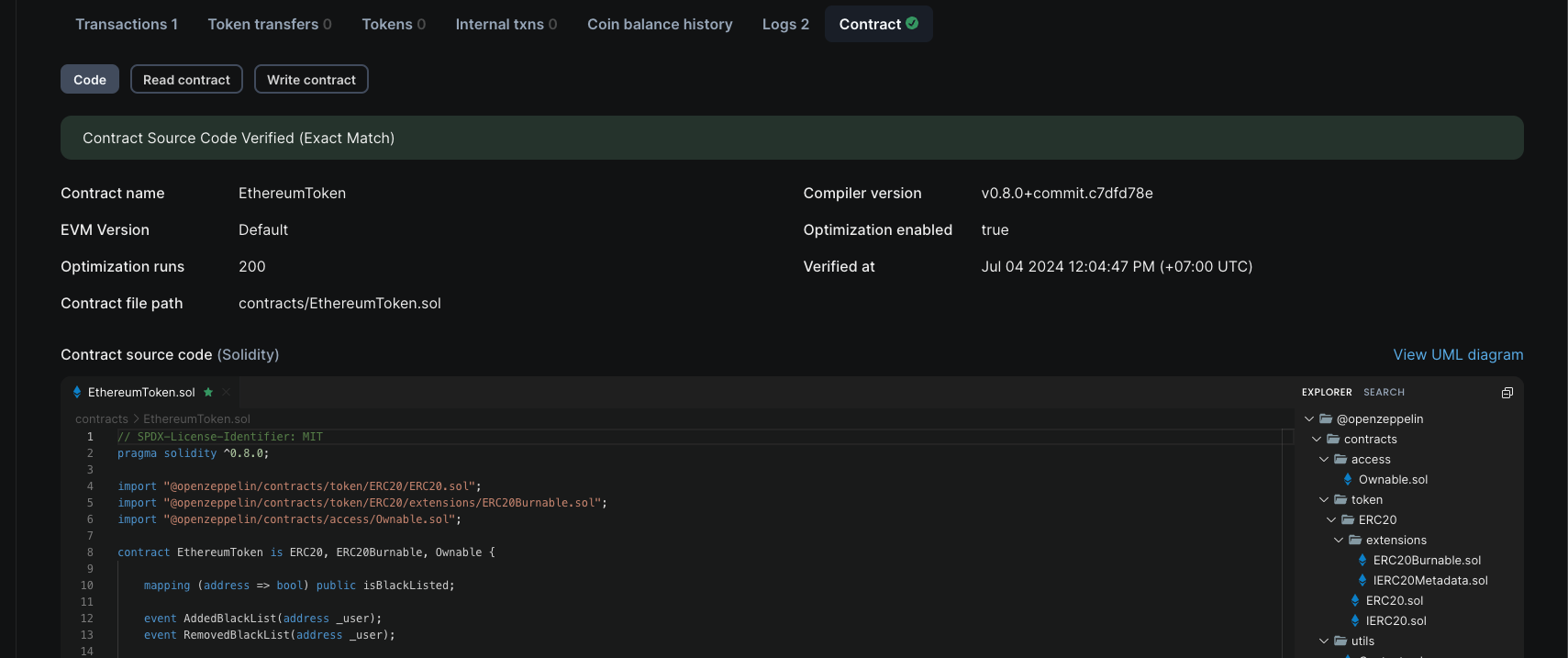Select the Contract tab

click(x=879, y=24)
